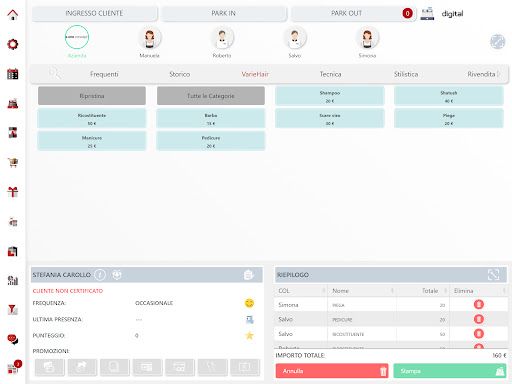
Task: Switch to the Frequenti tab
Action: [x=104, y=74]
